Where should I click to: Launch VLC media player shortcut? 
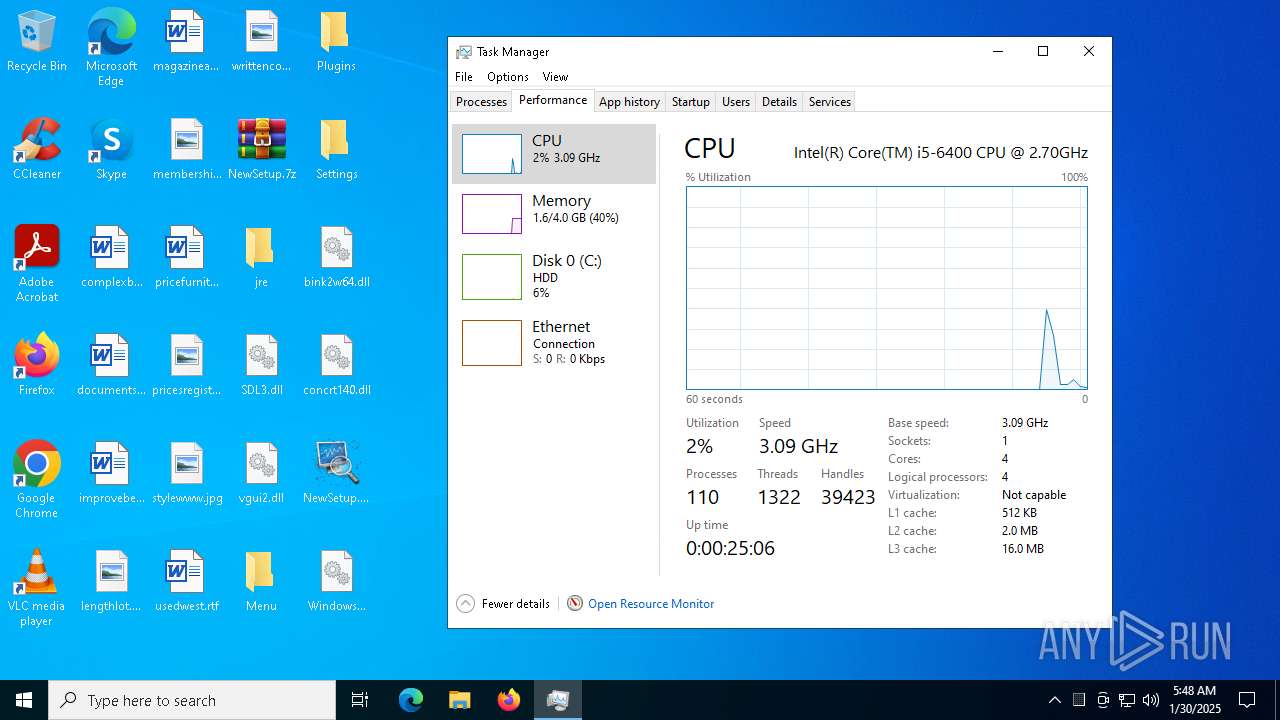(37, 588)
